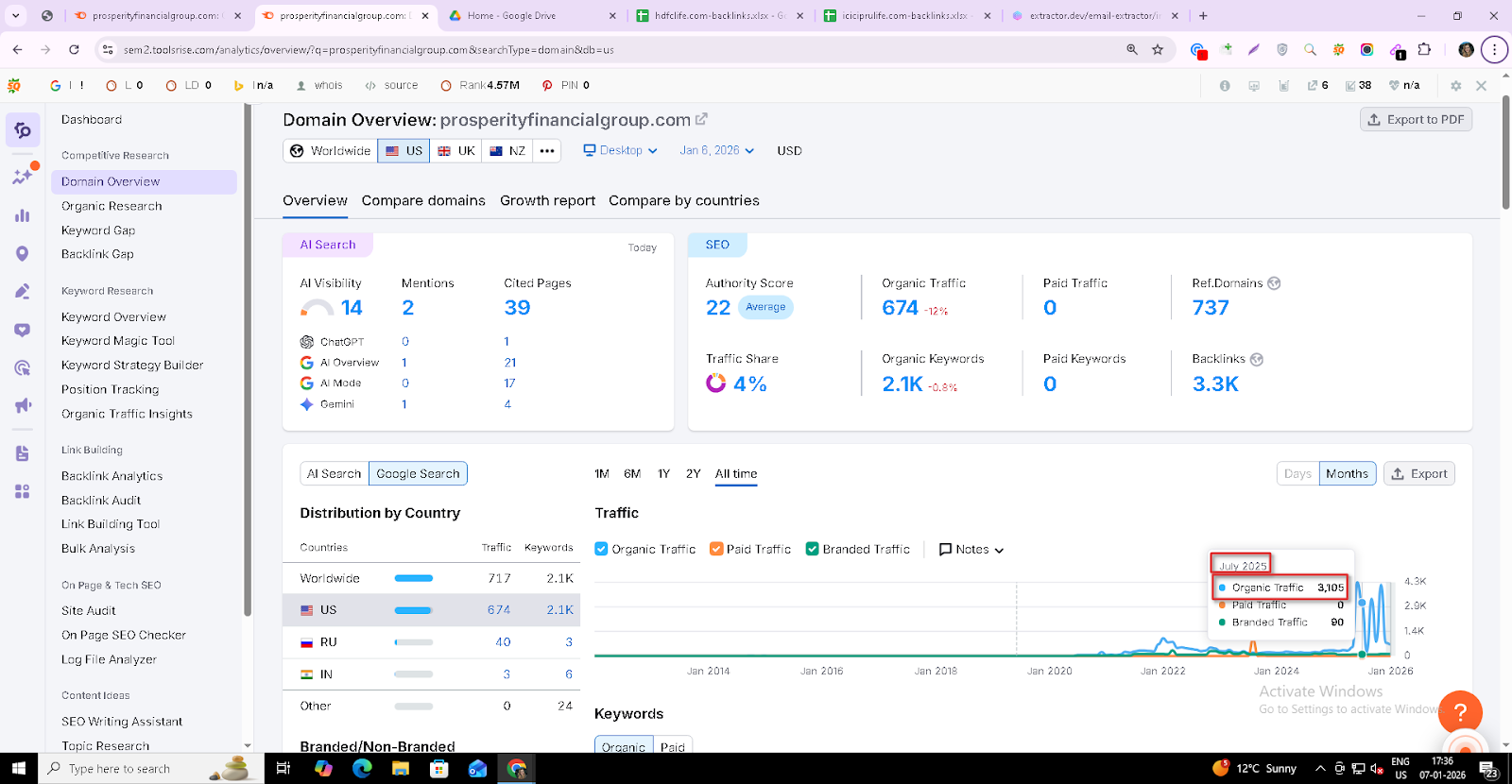Switch to the Growth report tab
Viewport: 1512px width, 784px height.
pos(547,200)
